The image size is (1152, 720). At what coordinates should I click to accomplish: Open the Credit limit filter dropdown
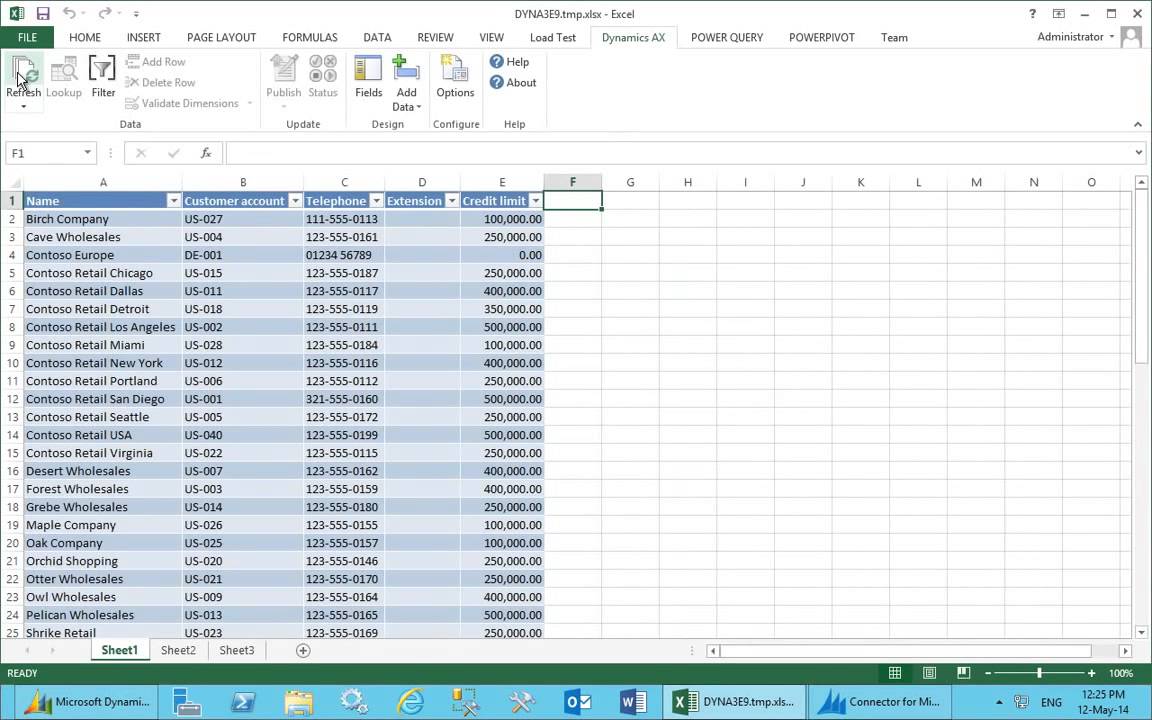coord(535,201)
